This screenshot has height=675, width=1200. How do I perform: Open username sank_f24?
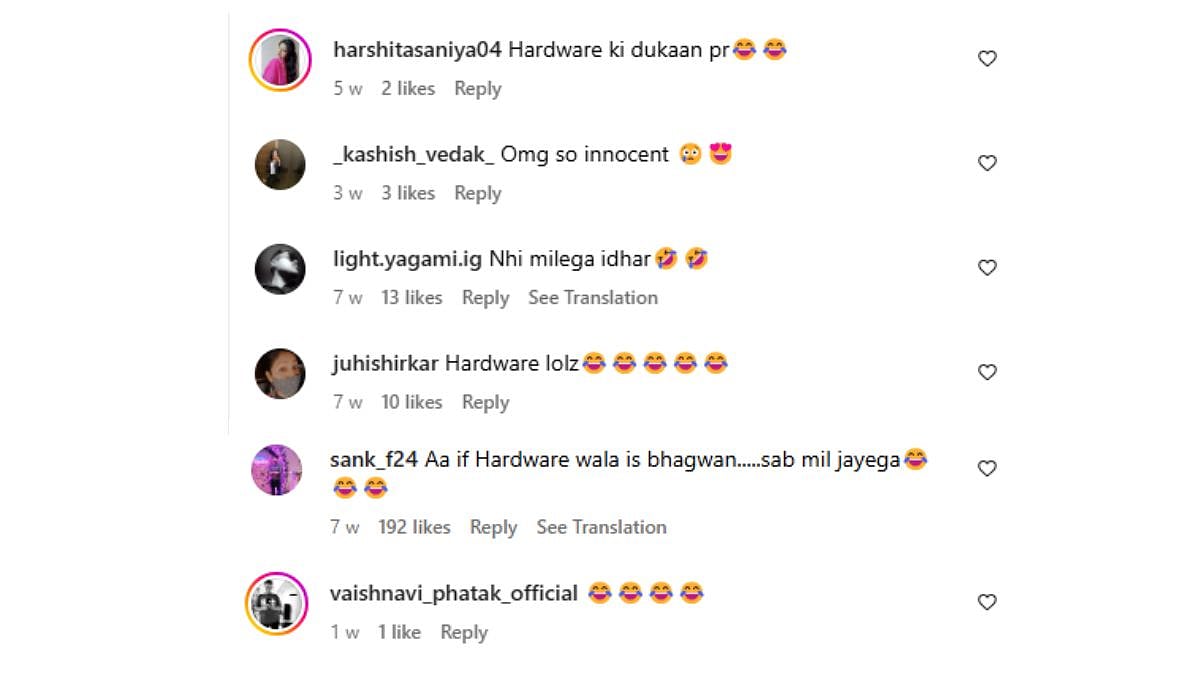tap(374, 460)
